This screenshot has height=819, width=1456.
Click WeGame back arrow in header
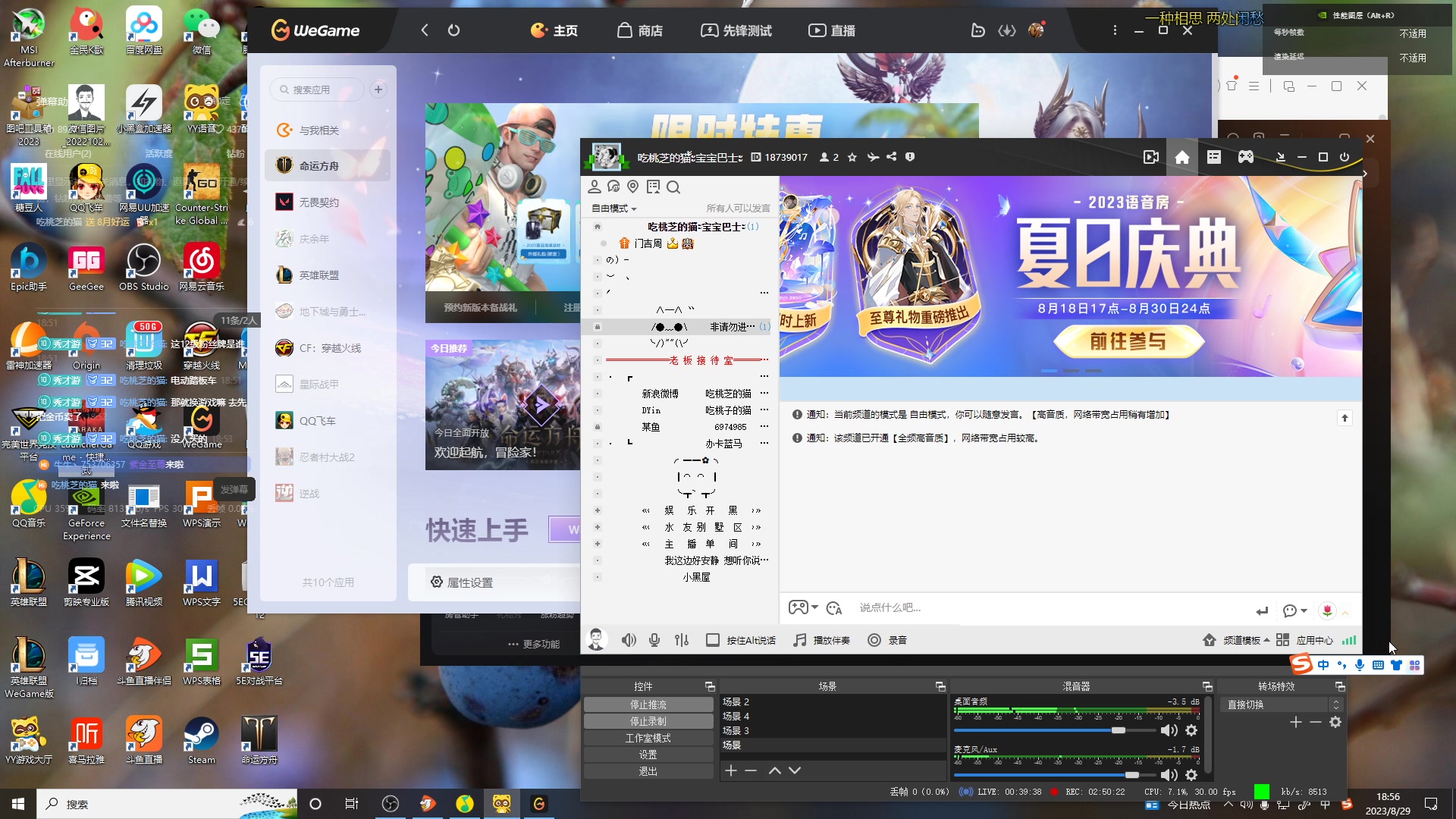click(425, 30)
